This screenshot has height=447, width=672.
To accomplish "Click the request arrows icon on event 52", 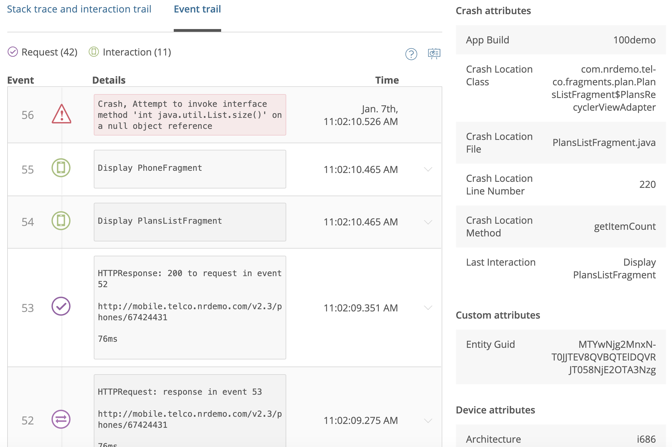I will 61,419.
